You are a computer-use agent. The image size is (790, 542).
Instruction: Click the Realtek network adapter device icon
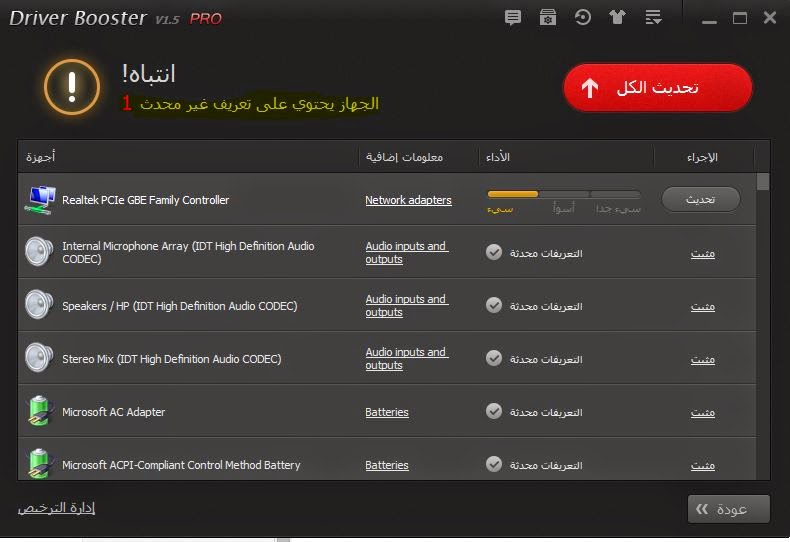pos(39,200)
